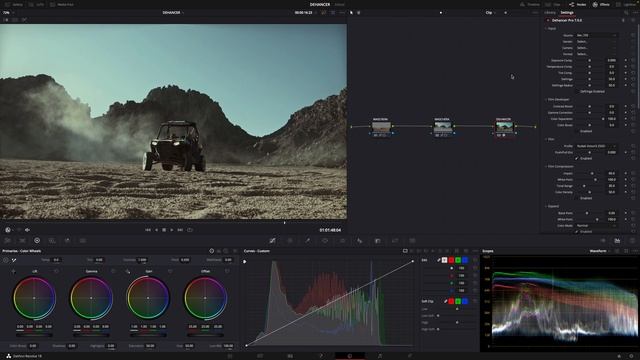Switch to the Settings tab

[x=567, y=13]
